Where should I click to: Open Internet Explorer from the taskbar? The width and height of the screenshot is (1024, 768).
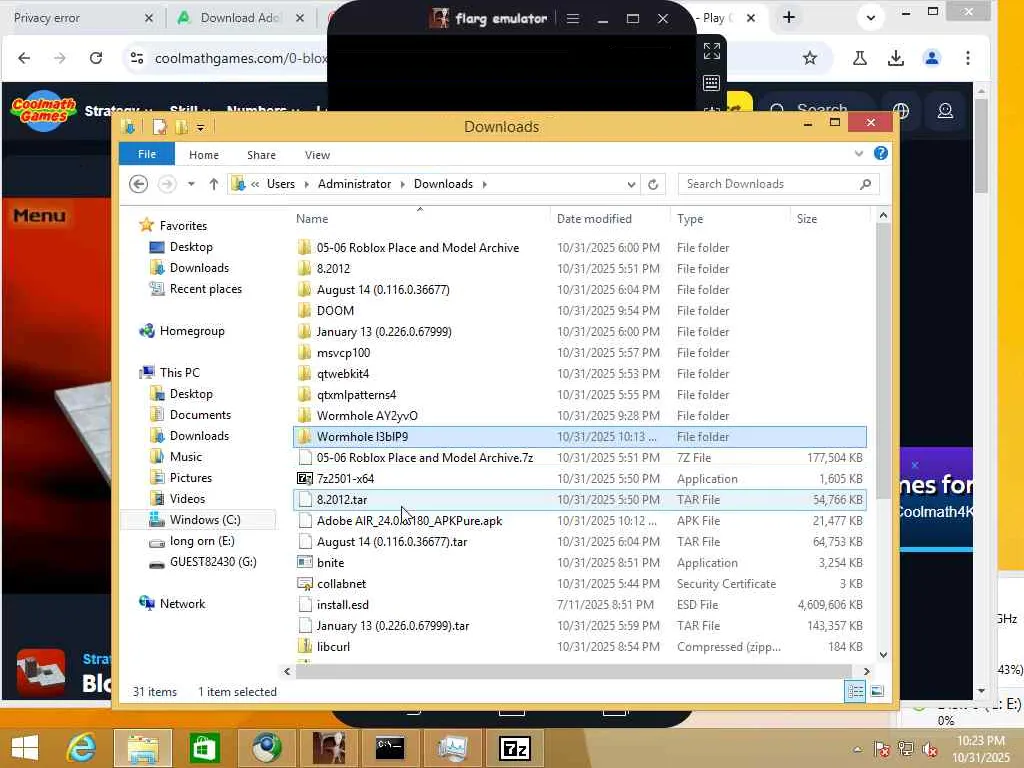coord(82,748)
